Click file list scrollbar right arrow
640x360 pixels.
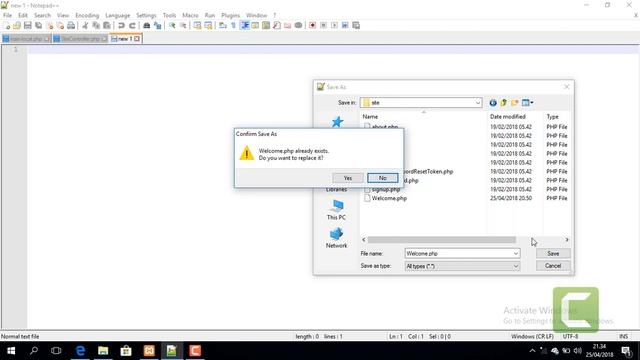point(567,240)
